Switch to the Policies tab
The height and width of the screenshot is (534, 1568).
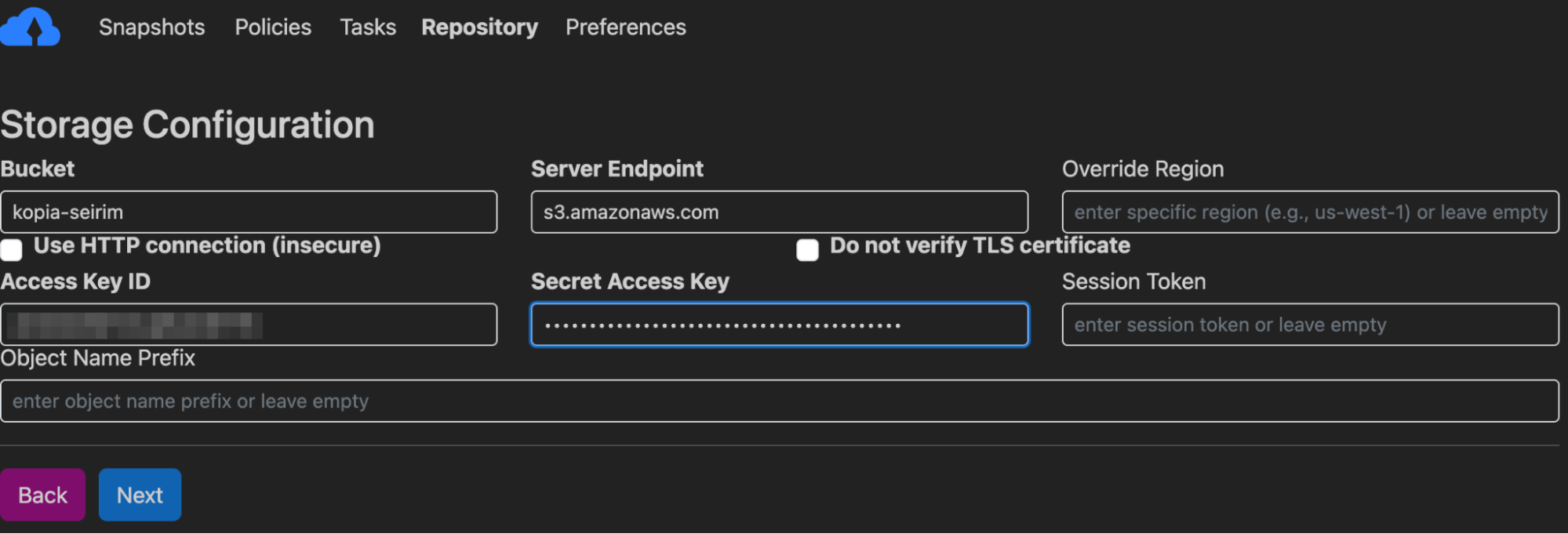point(273,27)
